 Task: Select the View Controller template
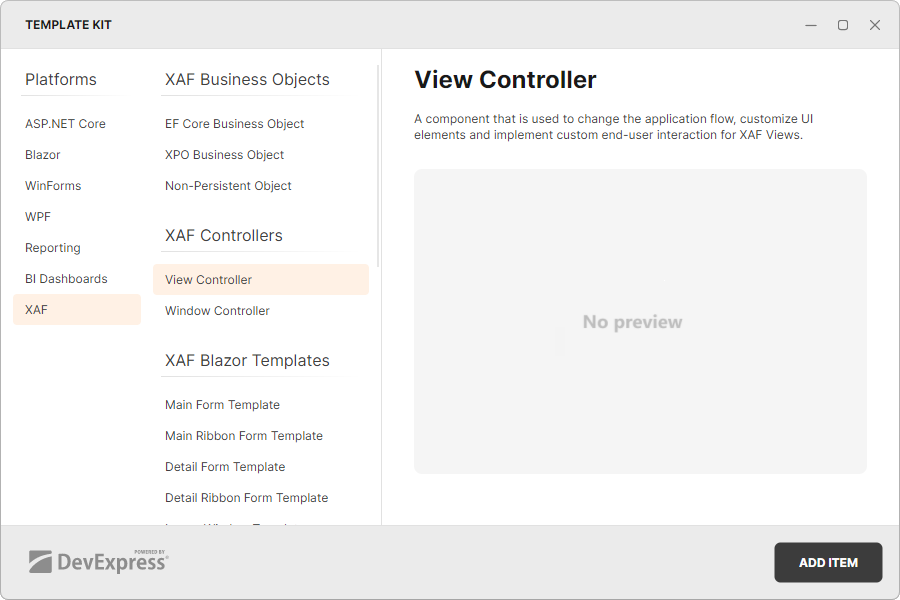206,279
